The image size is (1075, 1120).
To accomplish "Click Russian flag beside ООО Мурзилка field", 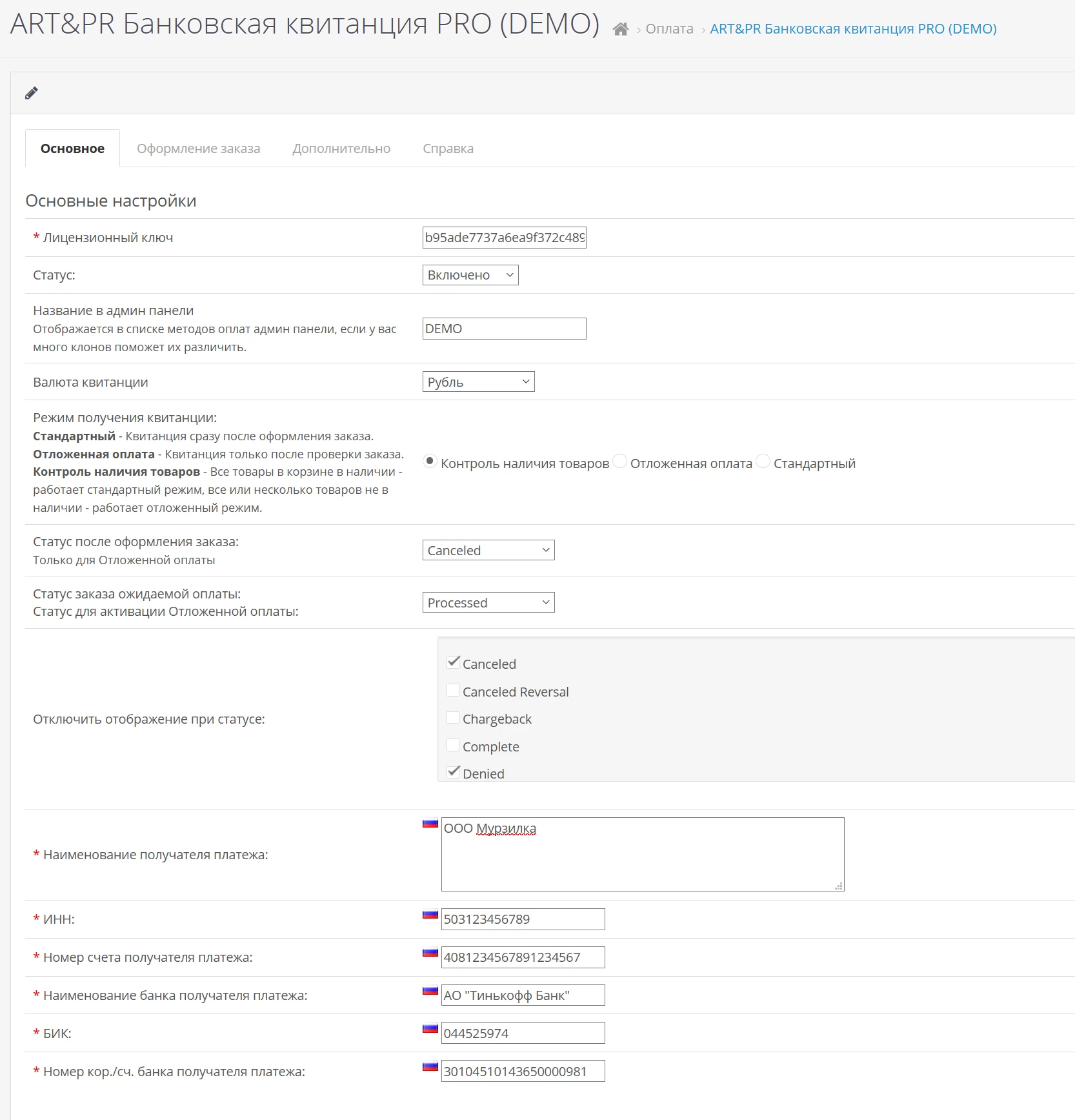I will click(430, 823).
